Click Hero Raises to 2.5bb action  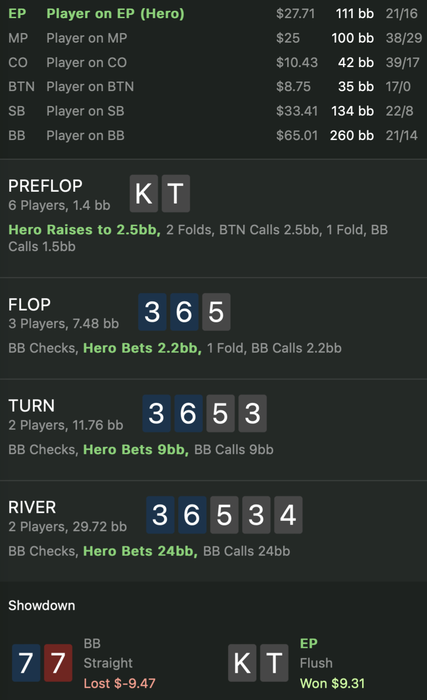click(84, 229)
